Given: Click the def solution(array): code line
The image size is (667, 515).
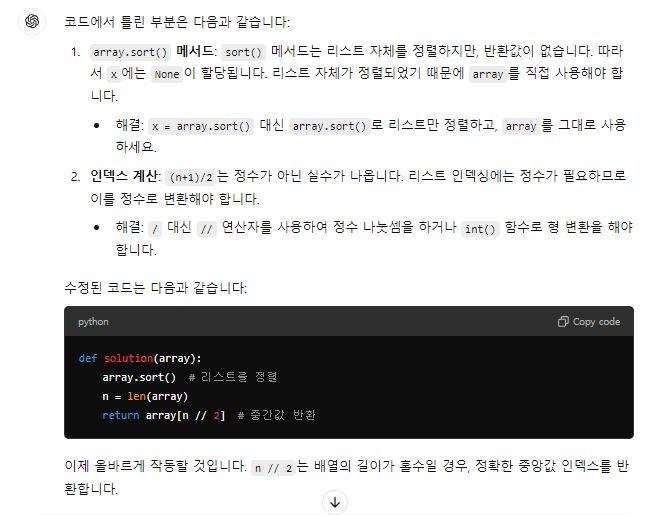Looking at the screenshot, I should [140, 359].
